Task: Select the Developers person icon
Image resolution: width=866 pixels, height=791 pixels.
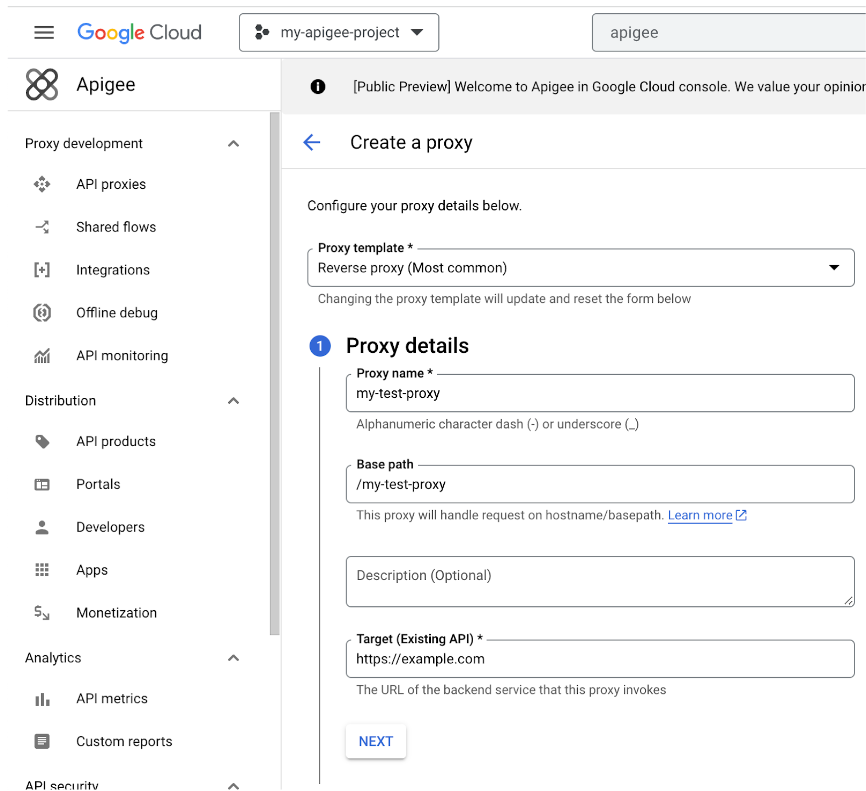Action: click(x=41, y=527)
